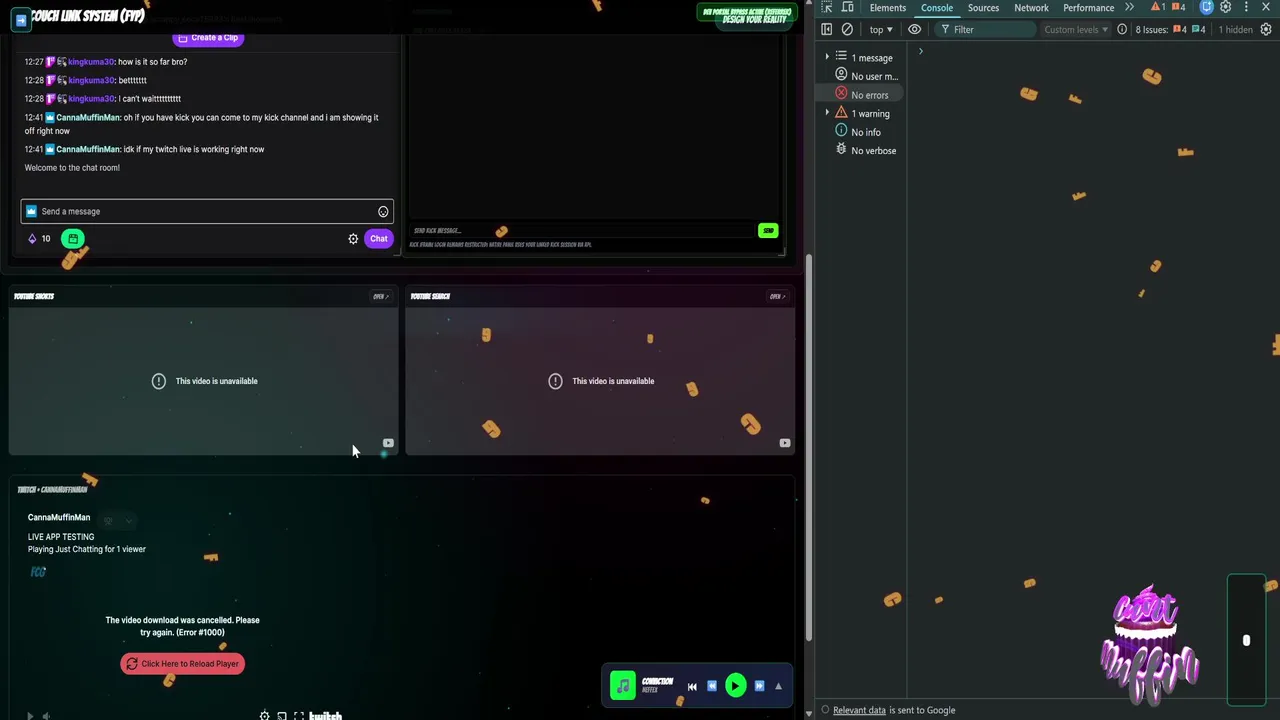
Task: Click the eye live expression icon
Action: pos(914,30)
